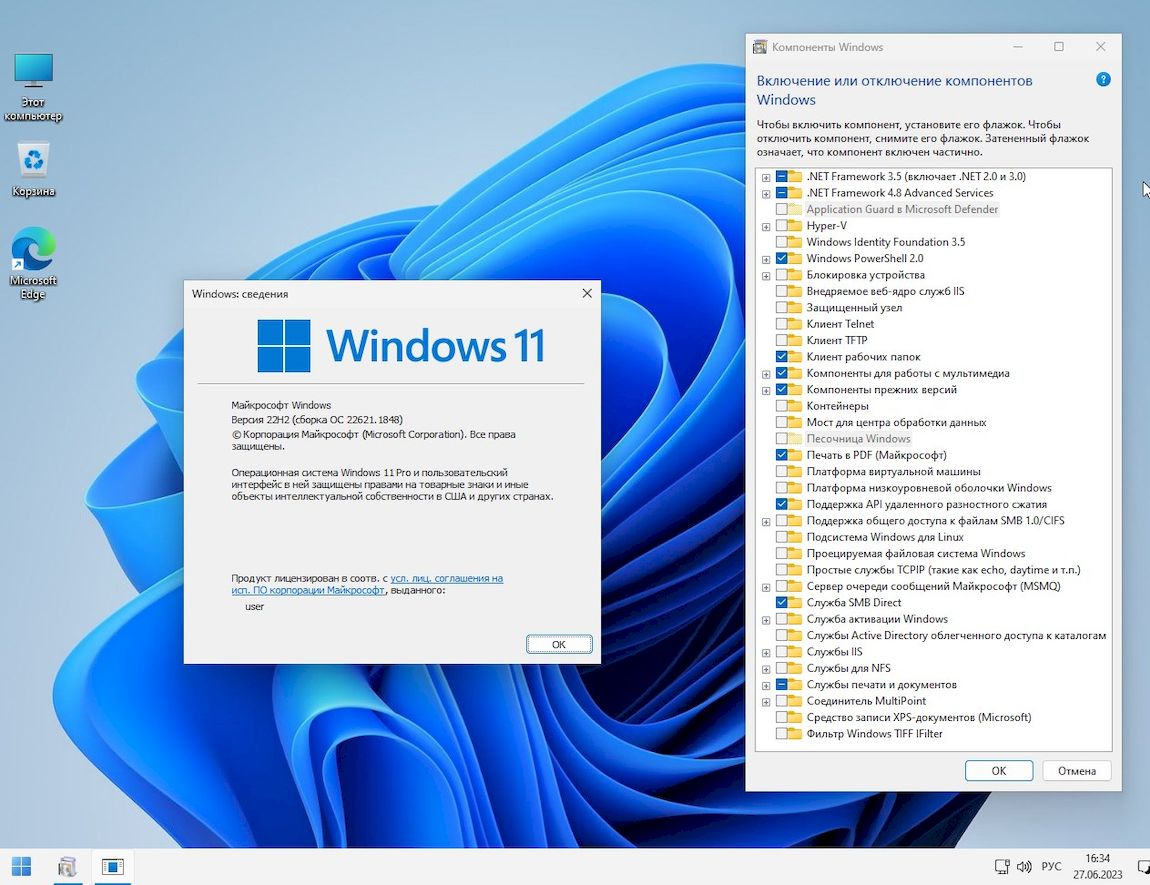Check the Контейнеры checkbox
Viewport: 1150px width, 885px height.
point(781,406)
